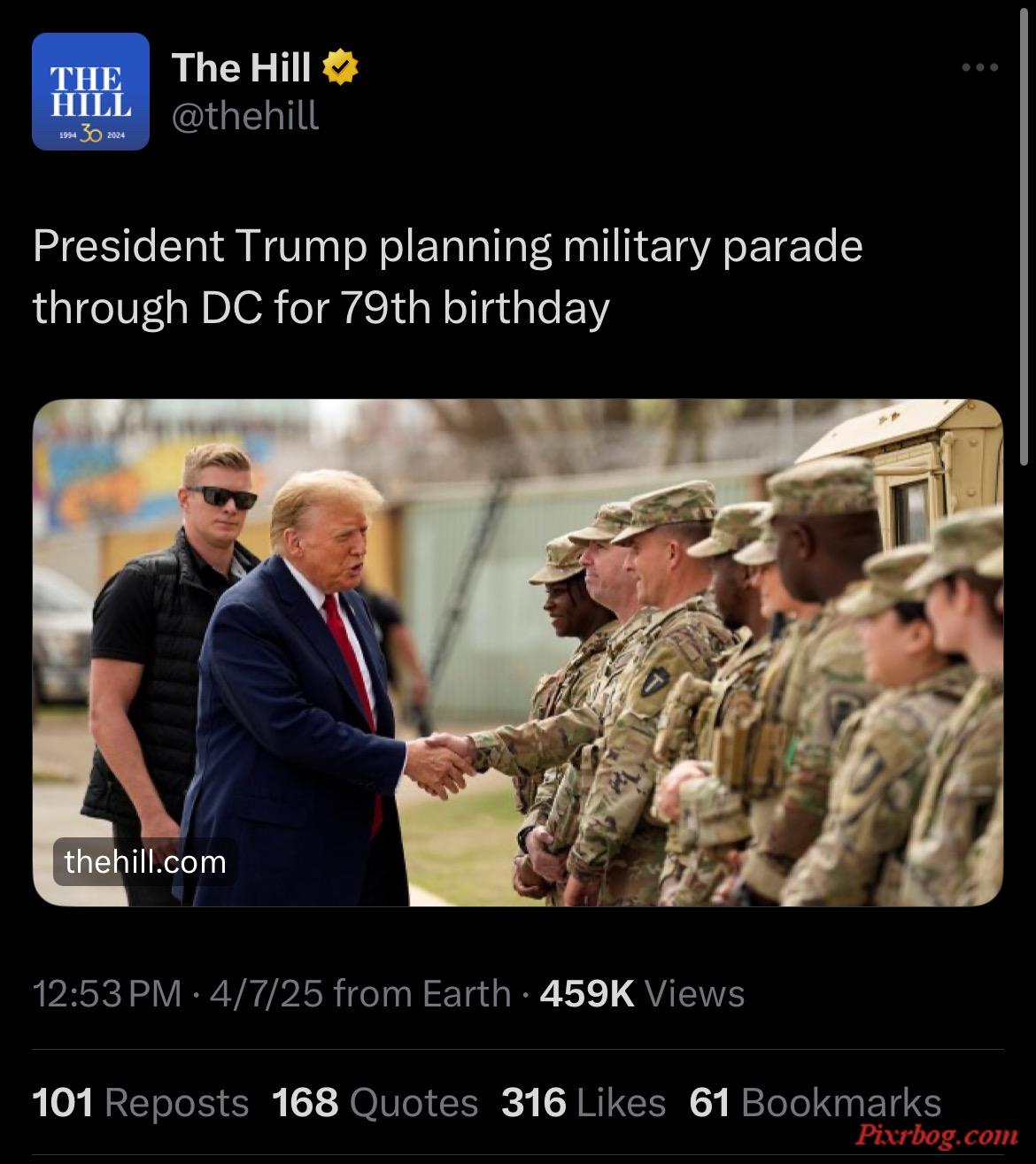
Task: Show the 316 Likes list
Action: [584, 1103]
